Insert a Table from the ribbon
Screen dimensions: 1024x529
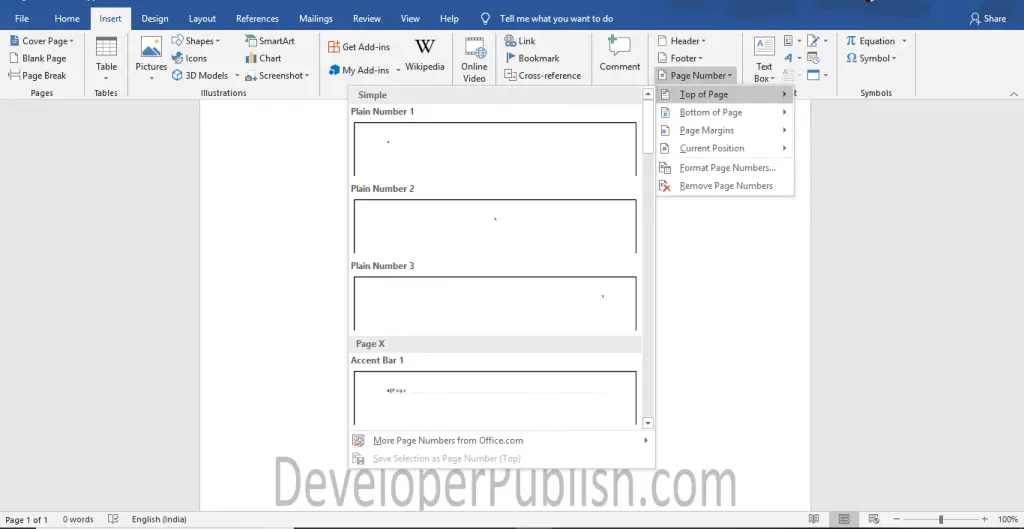click(106, 59)
